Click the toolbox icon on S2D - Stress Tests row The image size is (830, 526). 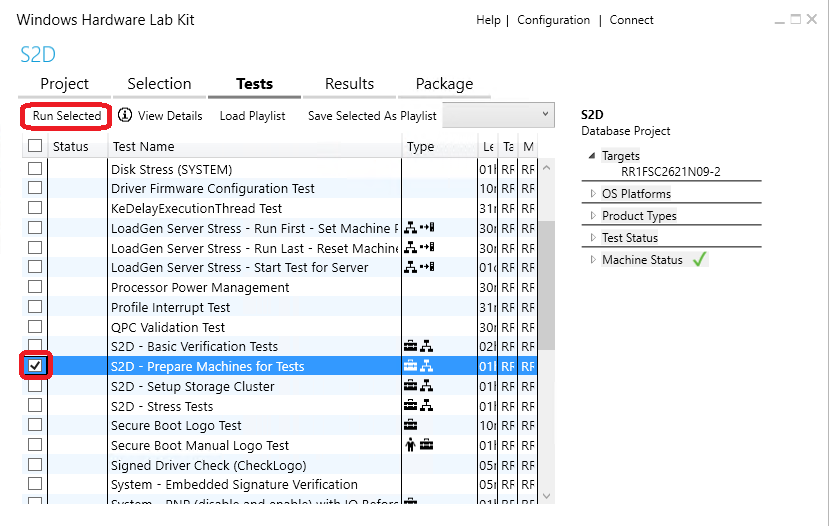pyautogui.click(x=410, y=406)
